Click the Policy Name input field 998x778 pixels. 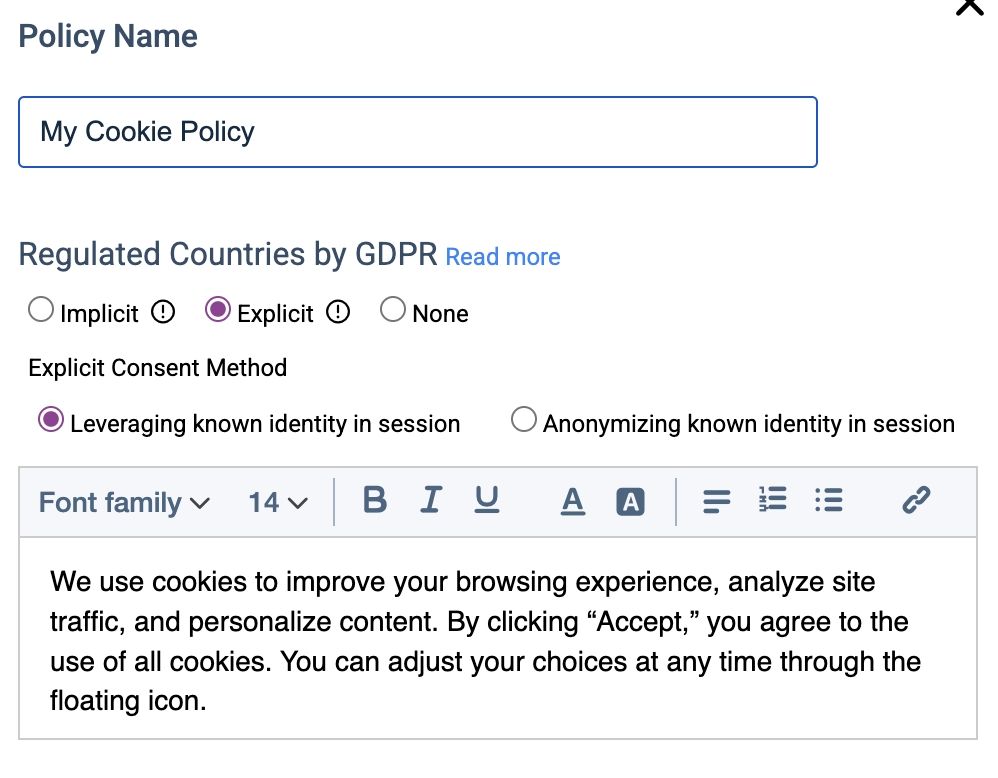(x=418, y=132)
